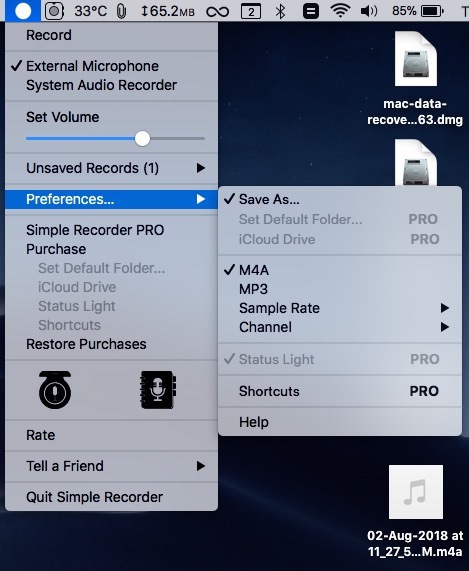Open the system volume speaker icon
469x571 pixels.
[369, 11]
